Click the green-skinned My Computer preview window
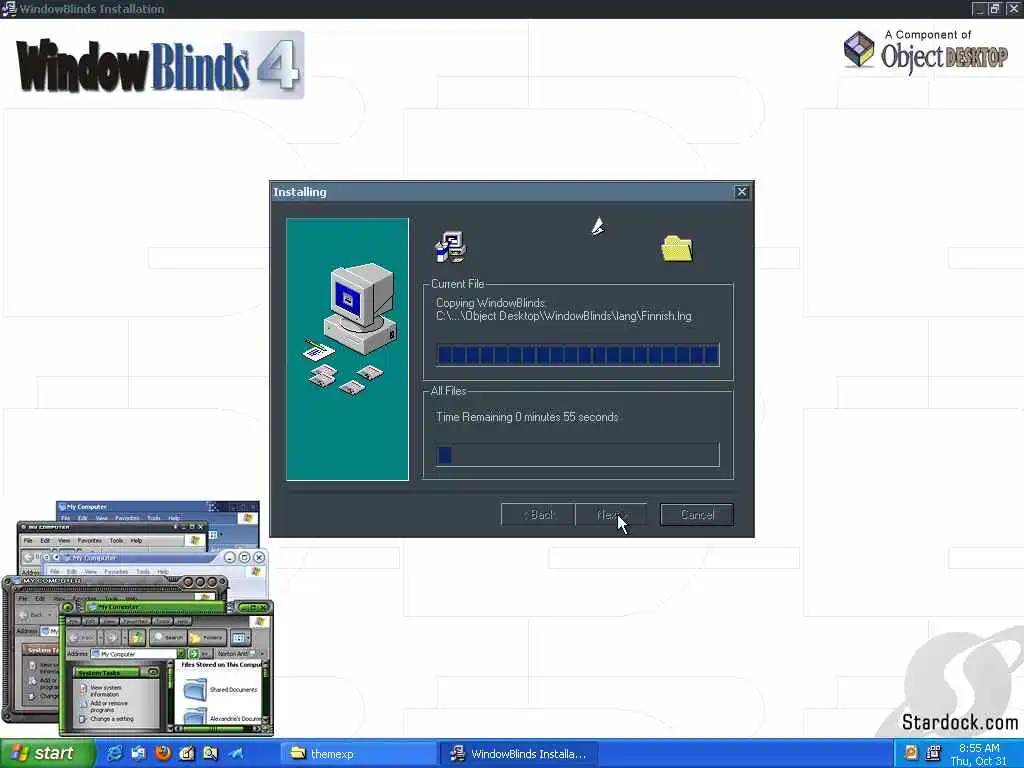Screen dimensions: 1024x768 coord(167,667)
